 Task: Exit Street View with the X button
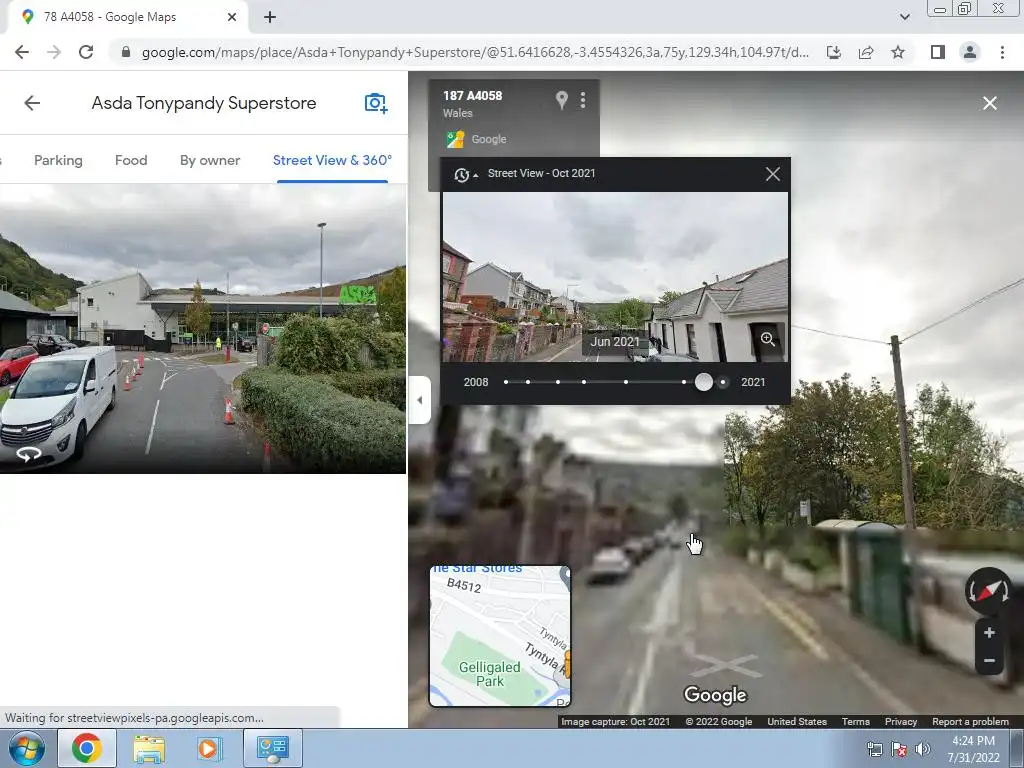989,103
